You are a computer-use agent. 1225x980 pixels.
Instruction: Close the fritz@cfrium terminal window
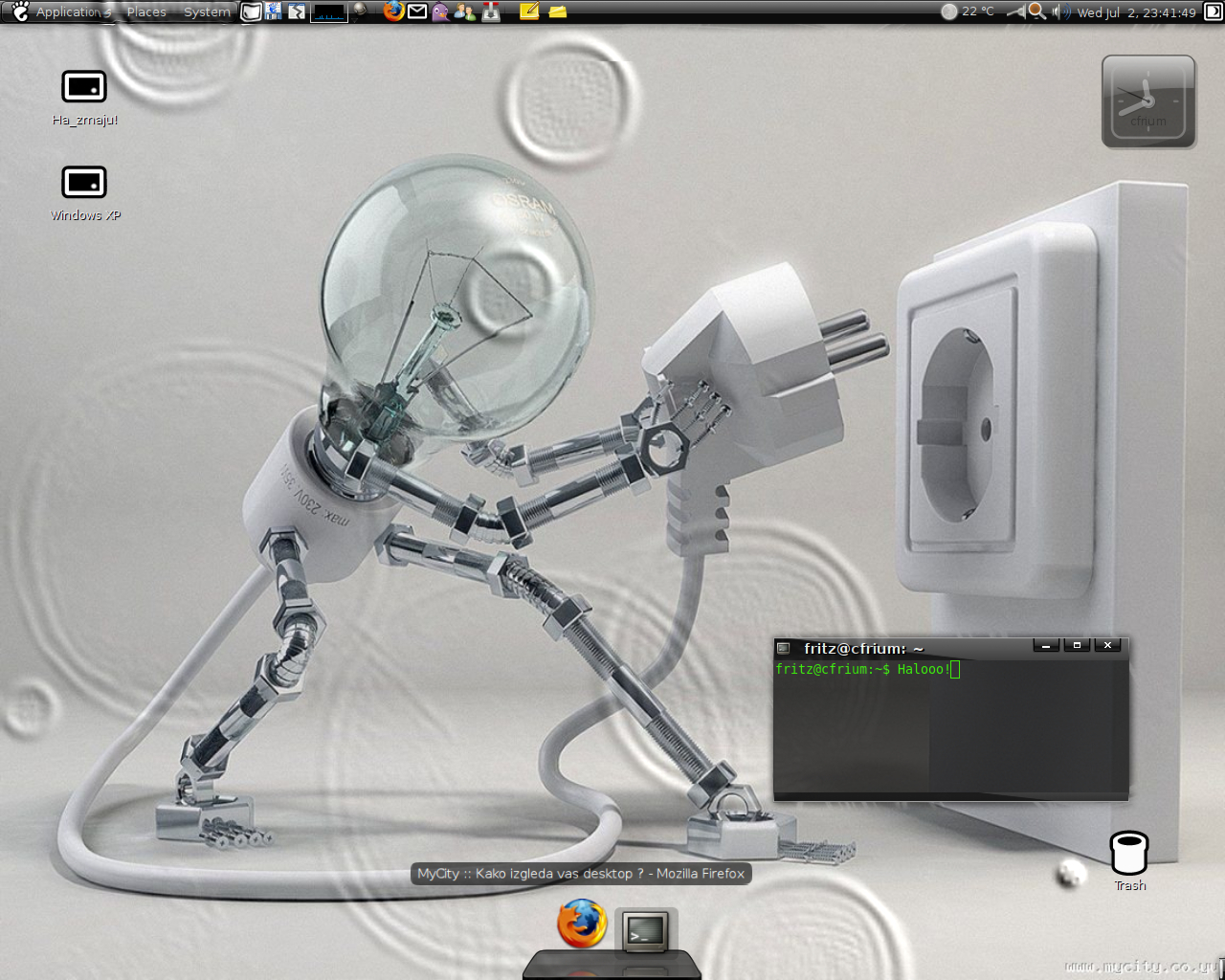tap(1107, 646)
